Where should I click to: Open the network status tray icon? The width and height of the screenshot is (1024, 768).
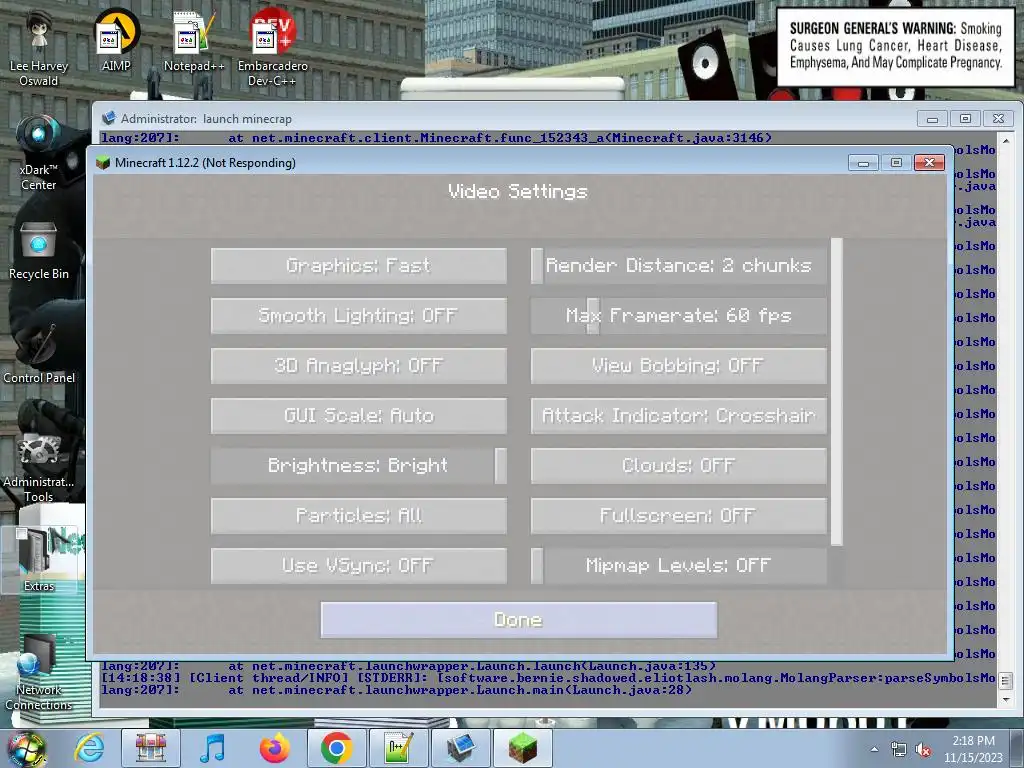coord(899,750)
